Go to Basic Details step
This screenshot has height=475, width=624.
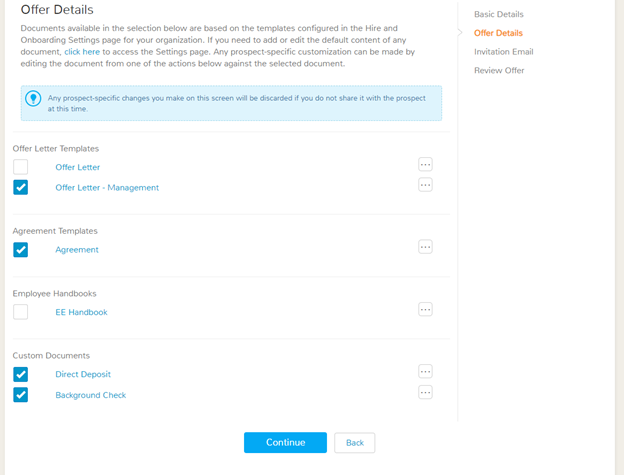pyautogui.click(x=499, y=14)
